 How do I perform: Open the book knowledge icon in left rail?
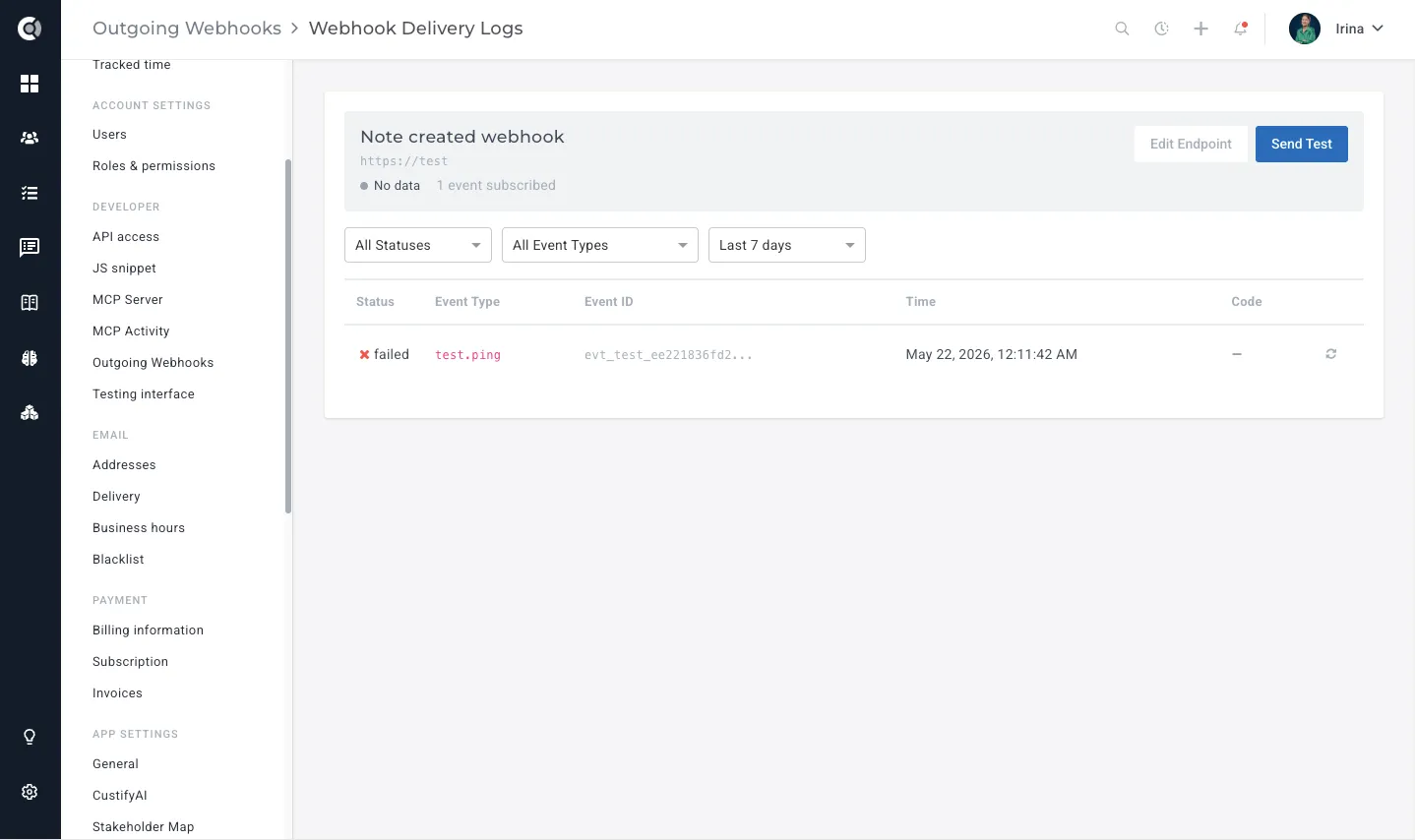[x=30, y=303]
